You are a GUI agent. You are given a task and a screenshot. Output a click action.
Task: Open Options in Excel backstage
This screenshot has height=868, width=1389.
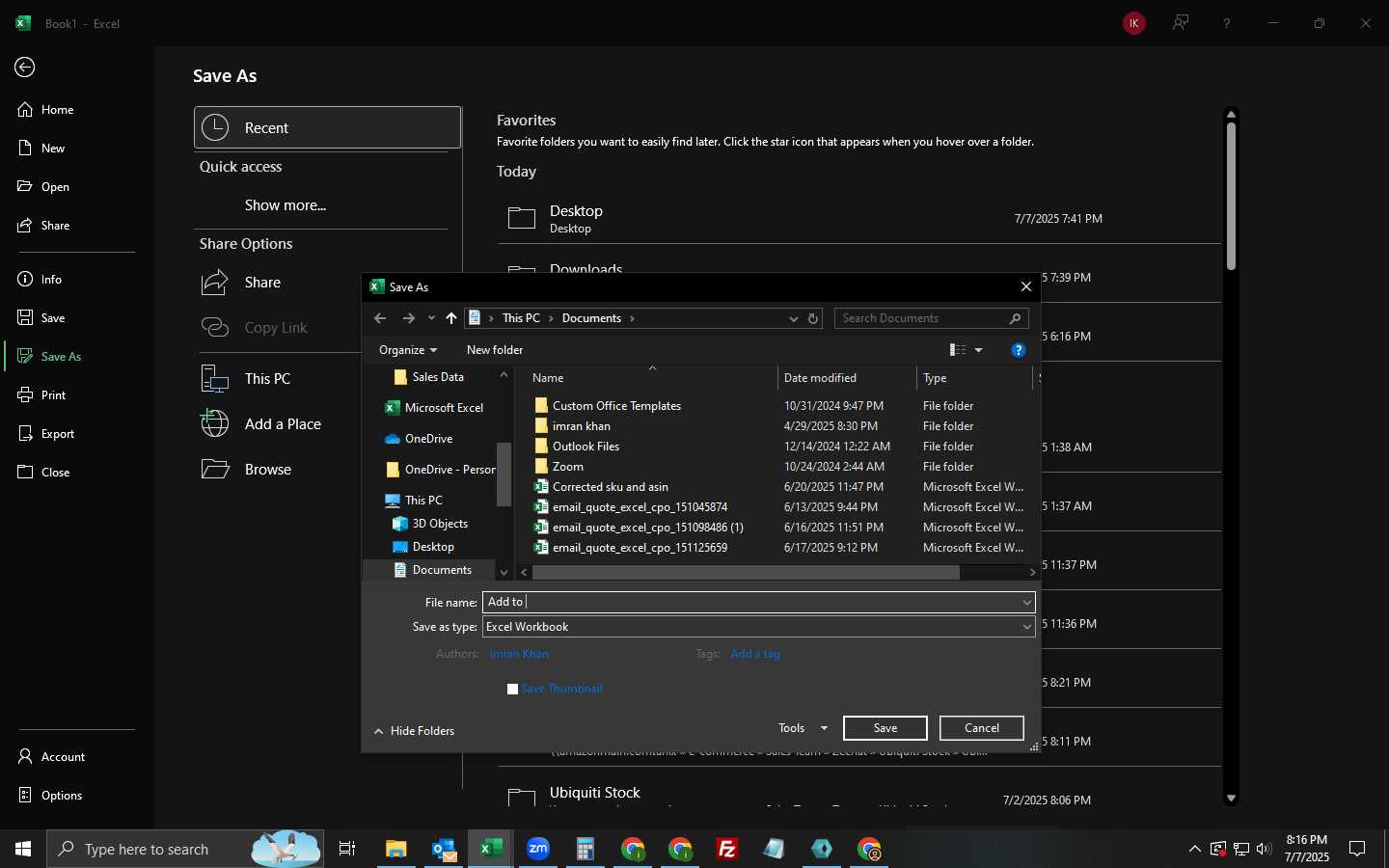tap(62, 796)
